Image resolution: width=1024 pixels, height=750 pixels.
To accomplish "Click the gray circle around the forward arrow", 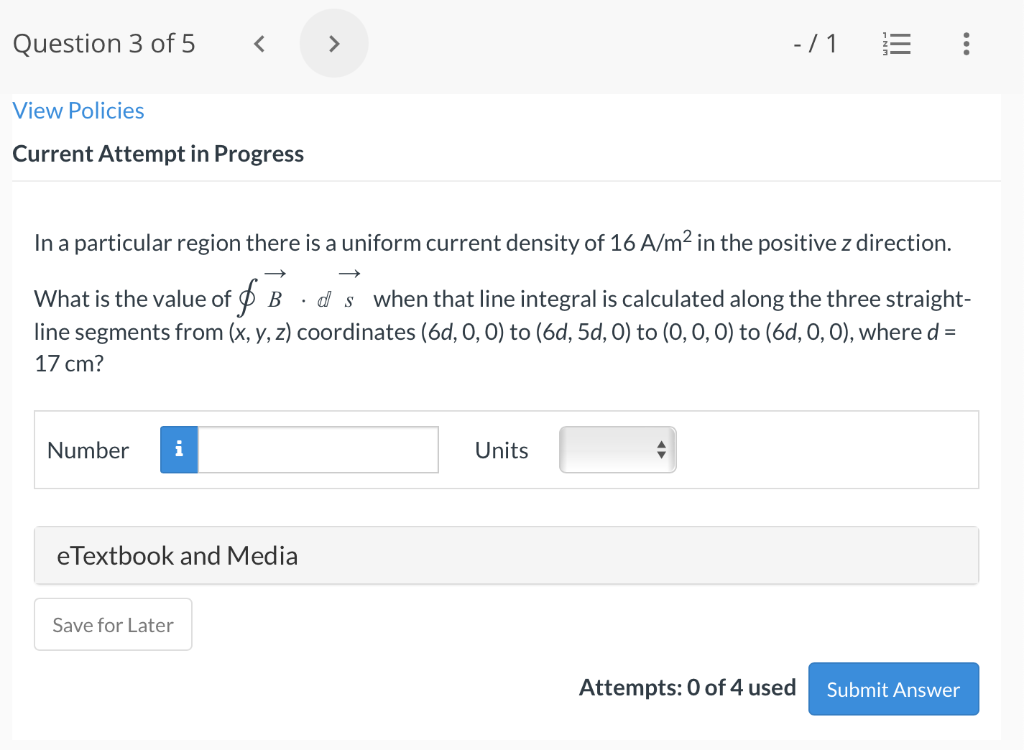I will point(334,43).
